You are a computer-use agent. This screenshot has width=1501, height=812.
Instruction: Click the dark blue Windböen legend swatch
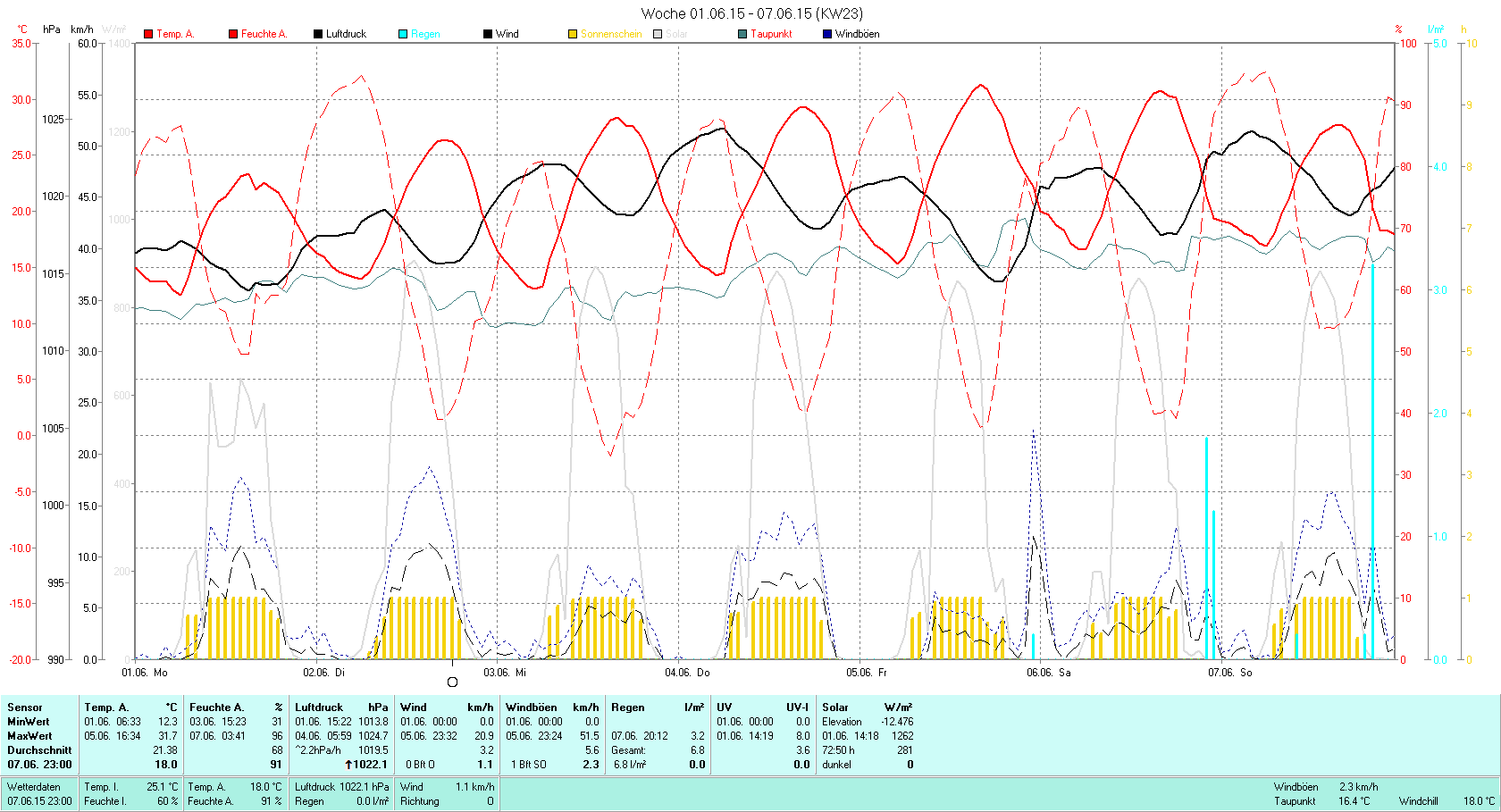coord(827,34)
